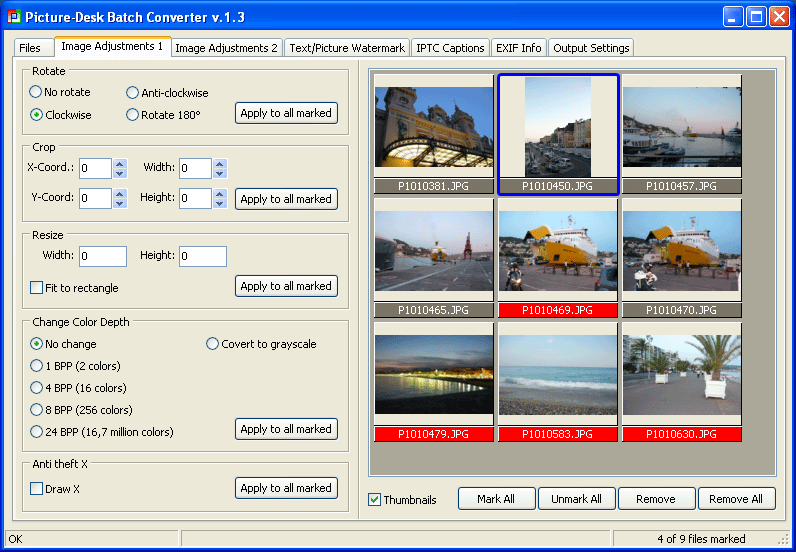Click the P1010479.JPG night shore thumbnail
796x552 pixels.
coord(434,375)
